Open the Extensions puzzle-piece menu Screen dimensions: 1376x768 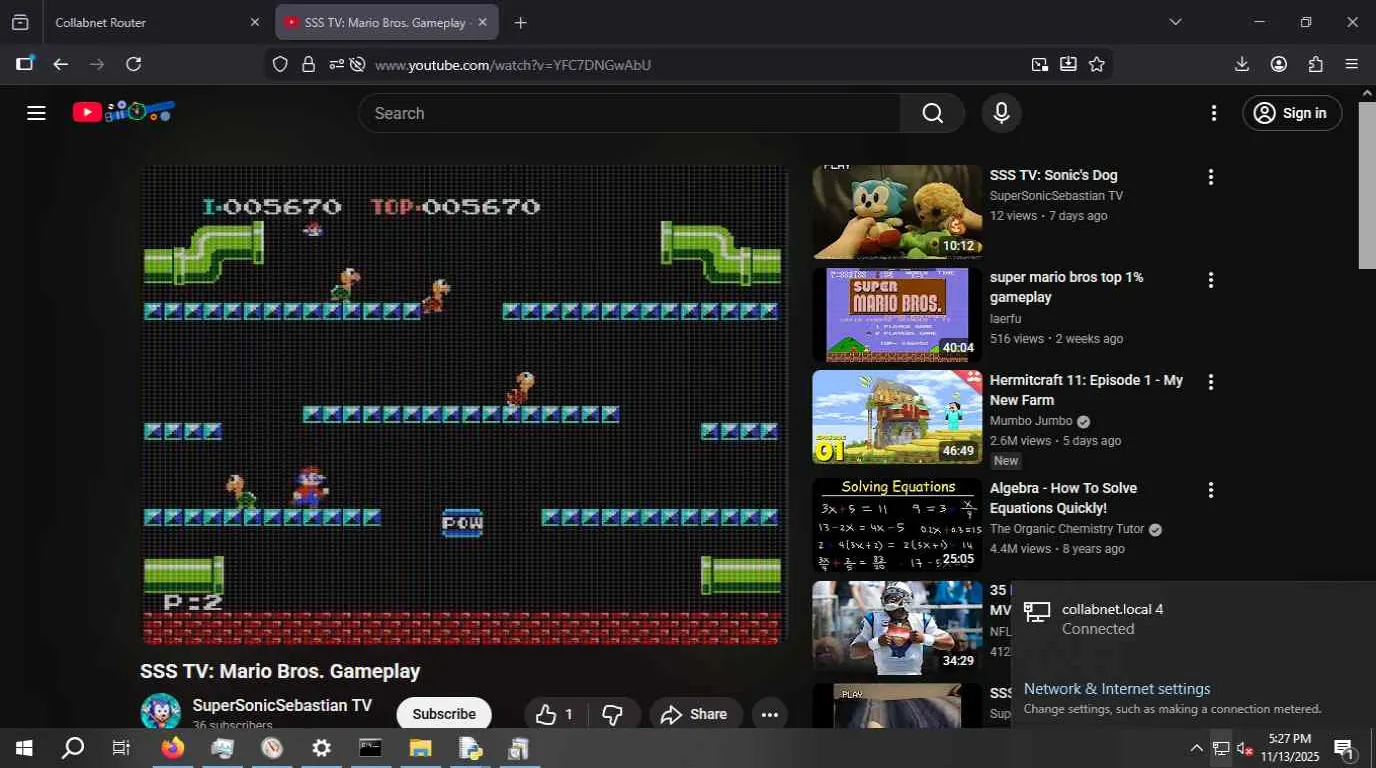coord(1316,64)
